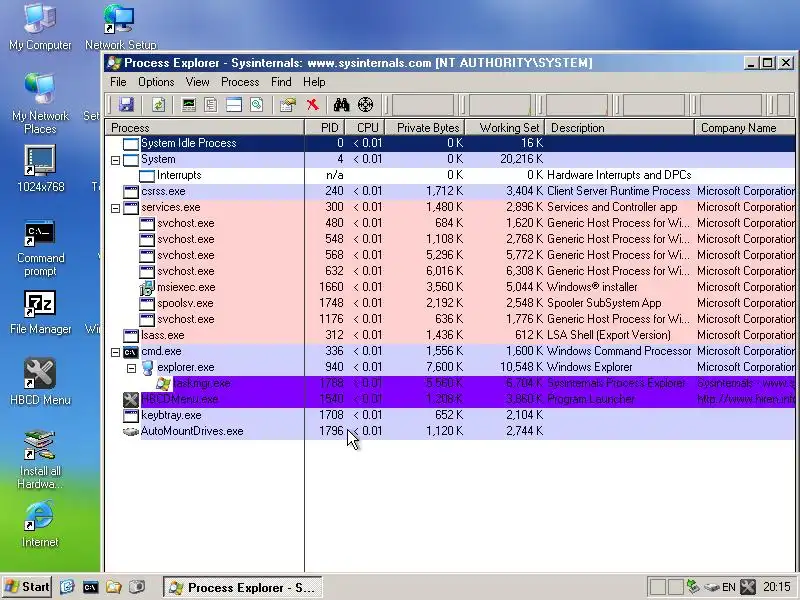Select the csrss.exe process
Image resolution: width=800 pixels, height=600 pixels.
[x=450, y=191]
